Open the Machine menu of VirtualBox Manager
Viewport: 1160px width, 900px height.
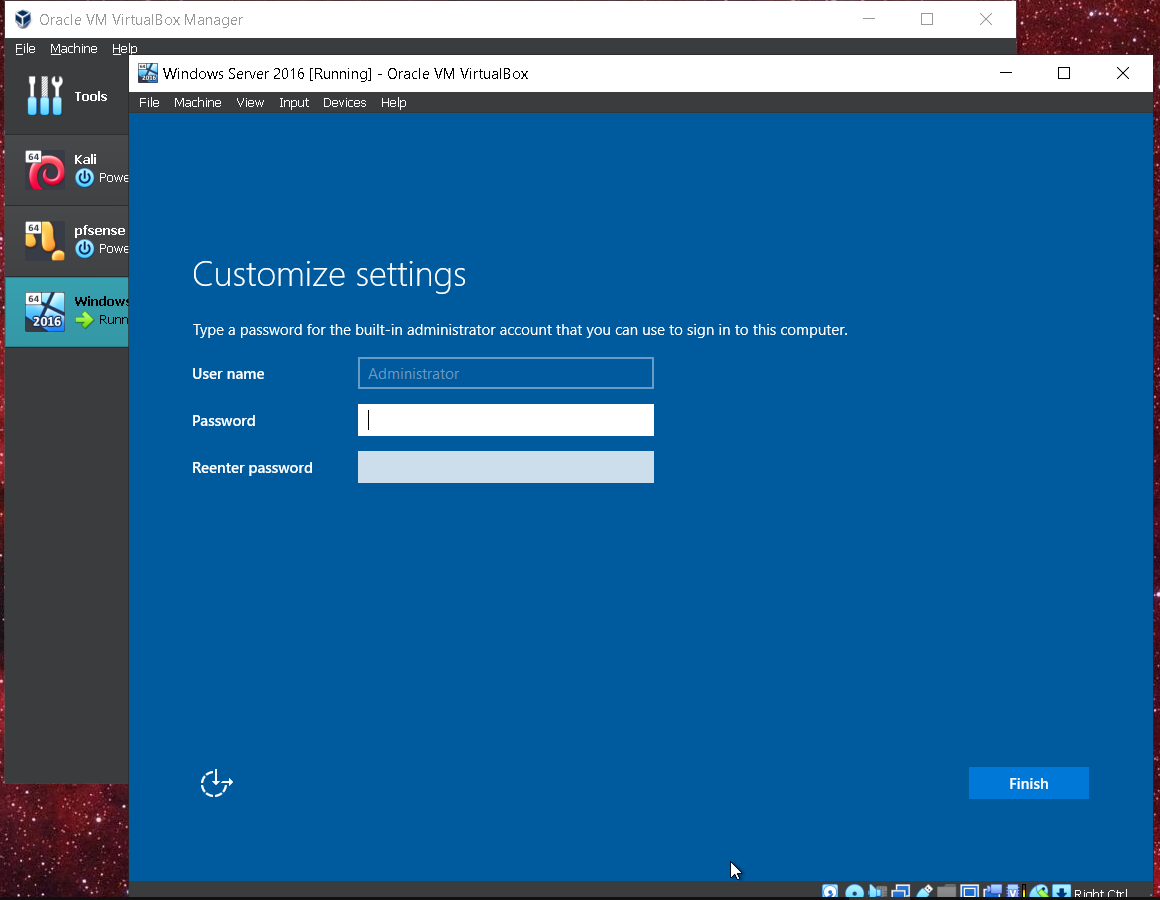pyautogui.click(x=73, y=48)
